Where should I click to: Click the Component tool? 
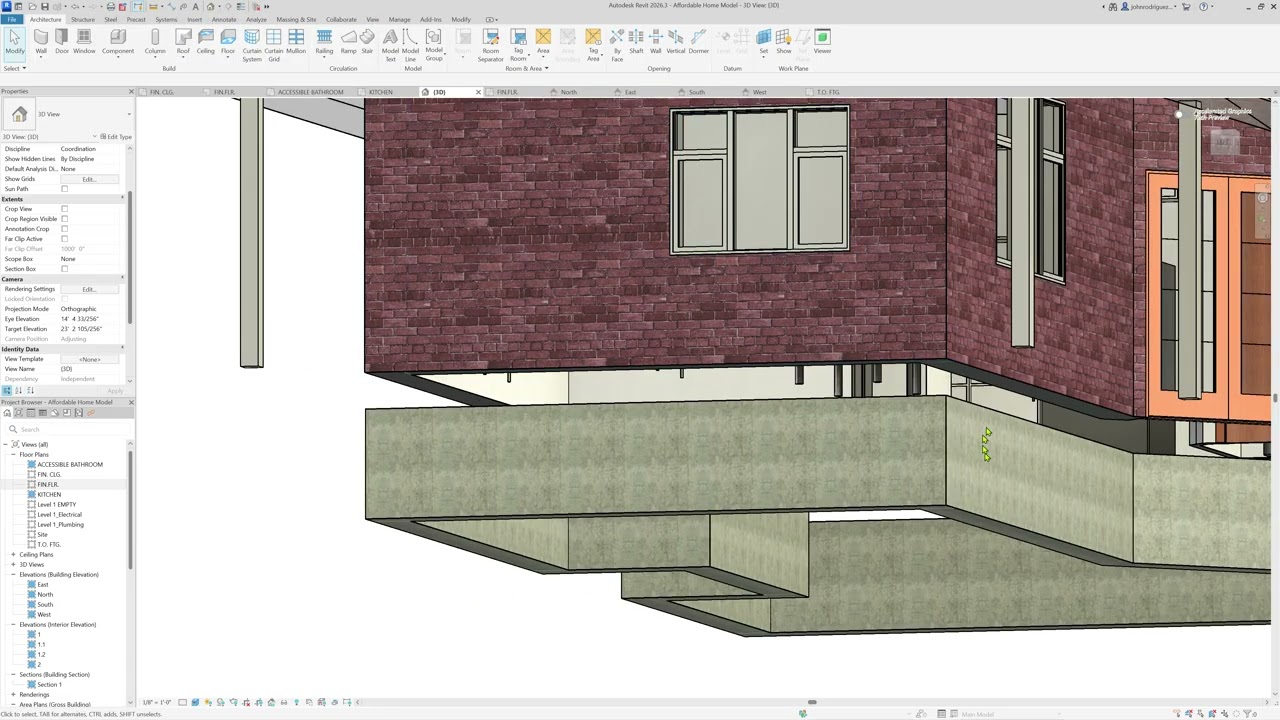[117, 42]
